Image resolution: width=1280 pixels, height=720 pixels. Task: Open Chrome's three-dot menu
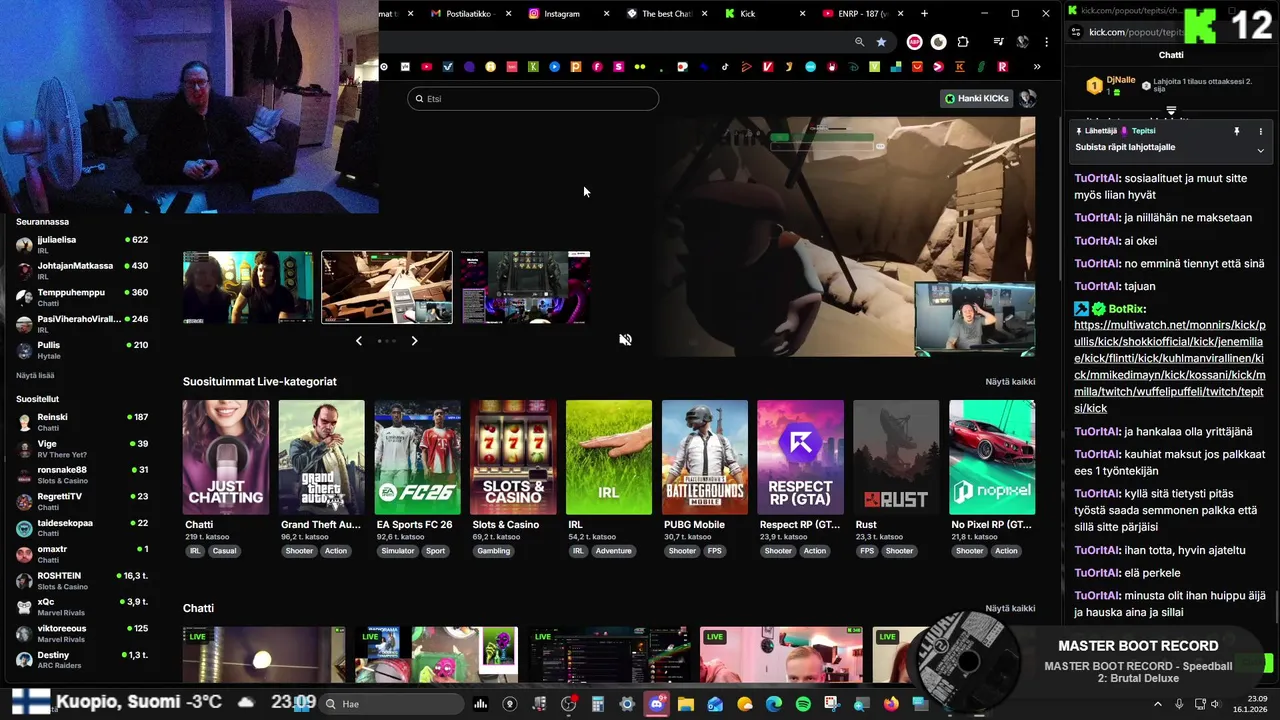(x=1046, y=42)
